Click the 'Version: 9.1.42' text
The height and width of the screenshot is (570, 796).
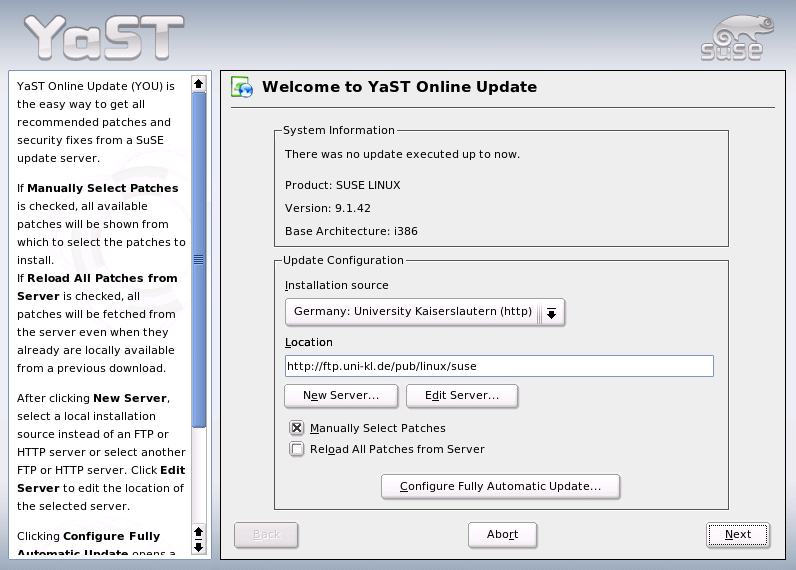point(327,208)
